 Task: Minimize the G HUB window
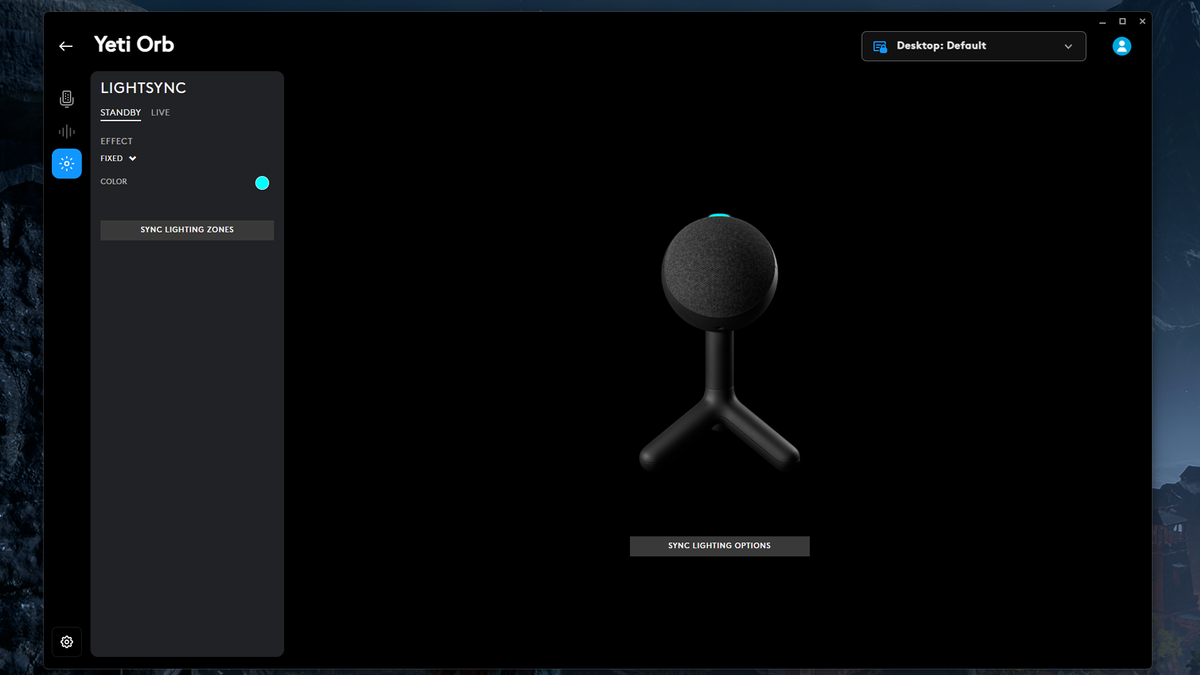coord(1102,21)
